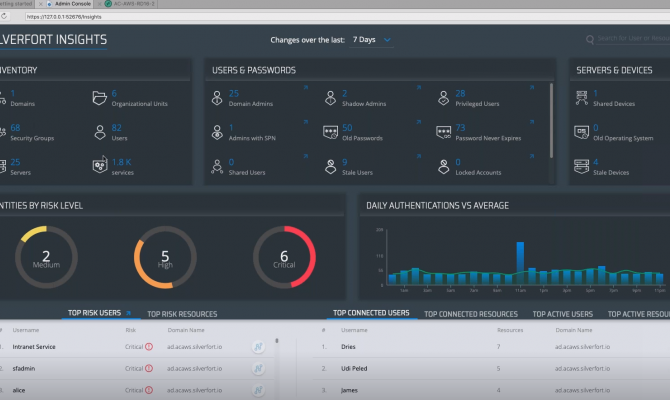Click the 50 Old Passwords count
The width and height of the screenshot is (670, 400).
point(347,128)
